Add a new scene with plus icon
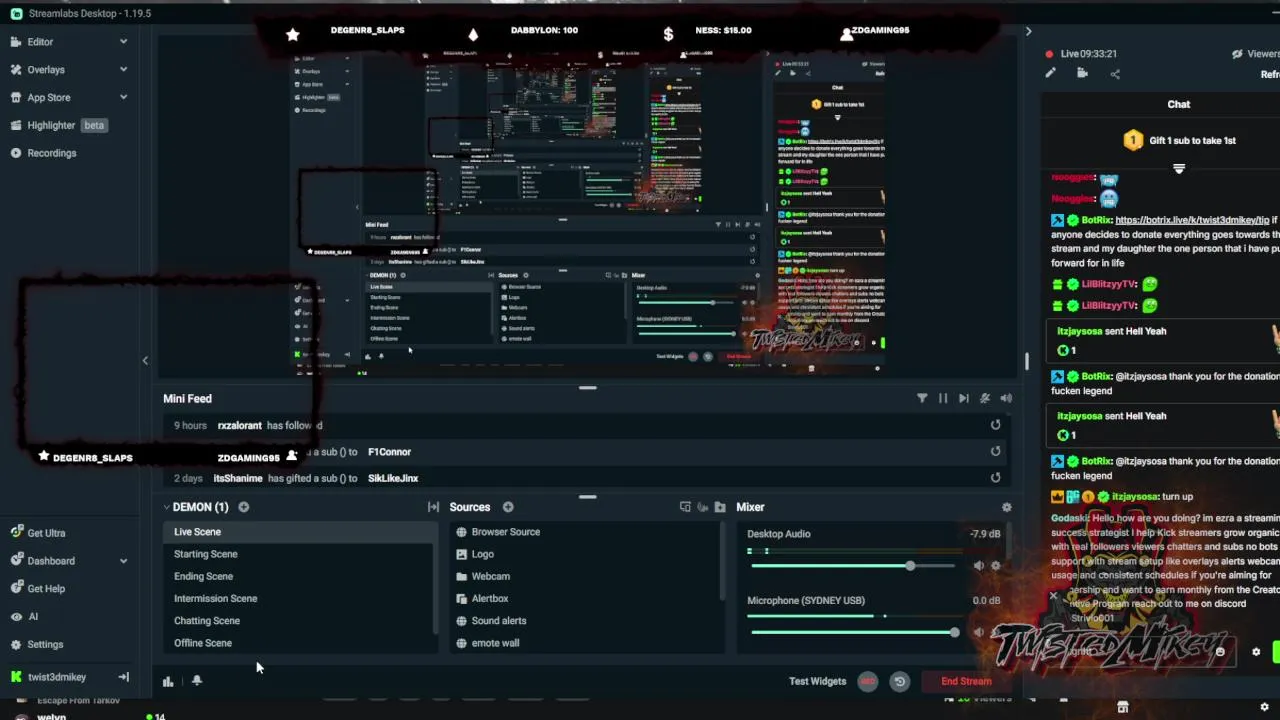 pos(243,507)
